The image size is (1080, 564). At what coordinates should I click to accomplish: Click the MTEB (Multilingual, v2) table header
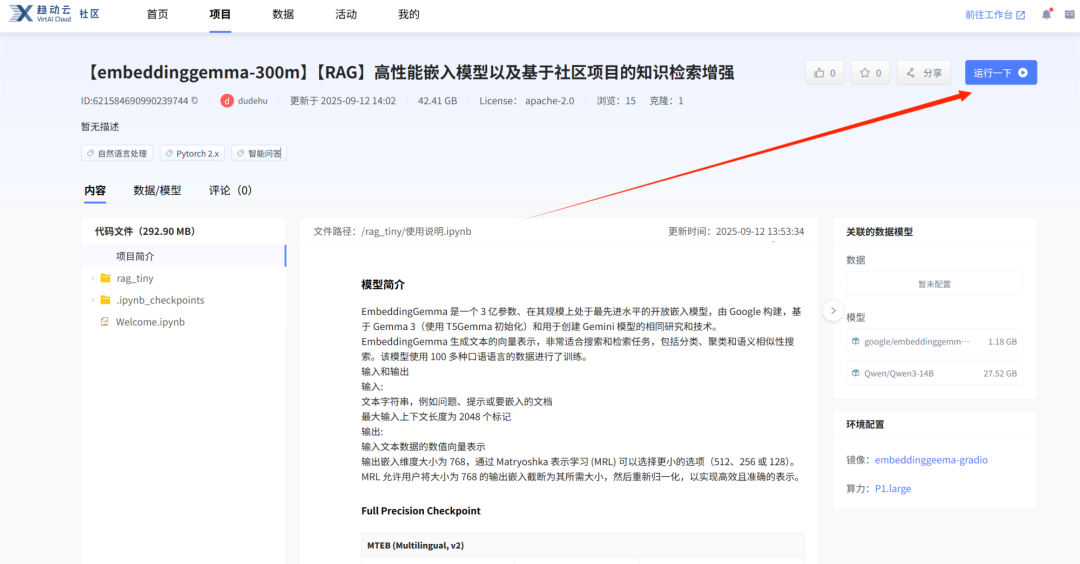[415, 545]
